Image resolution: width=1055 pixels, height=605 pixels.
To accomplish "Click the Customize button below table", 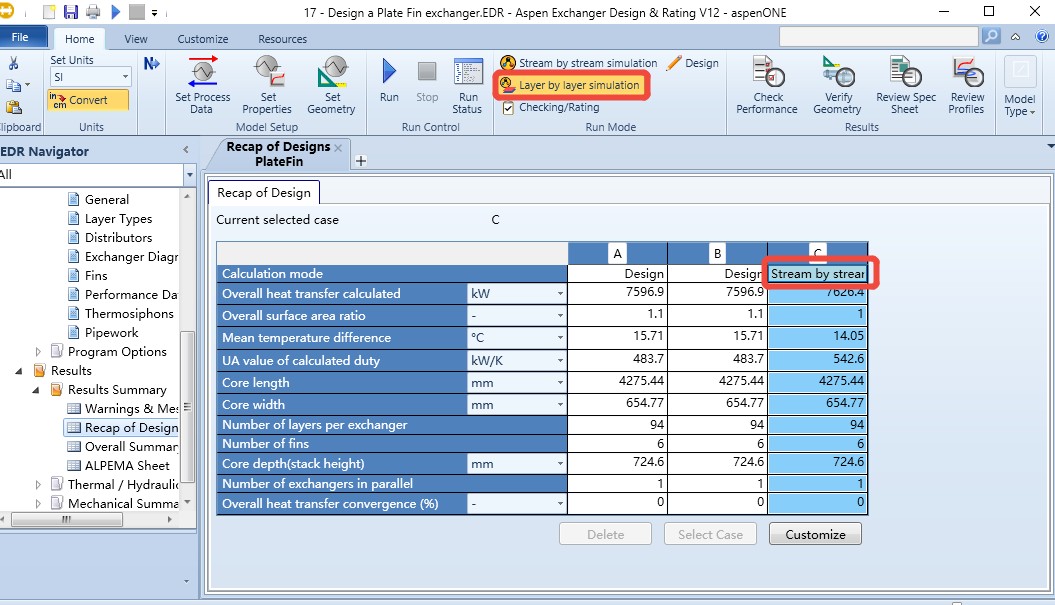I will [x=815, y=534].
